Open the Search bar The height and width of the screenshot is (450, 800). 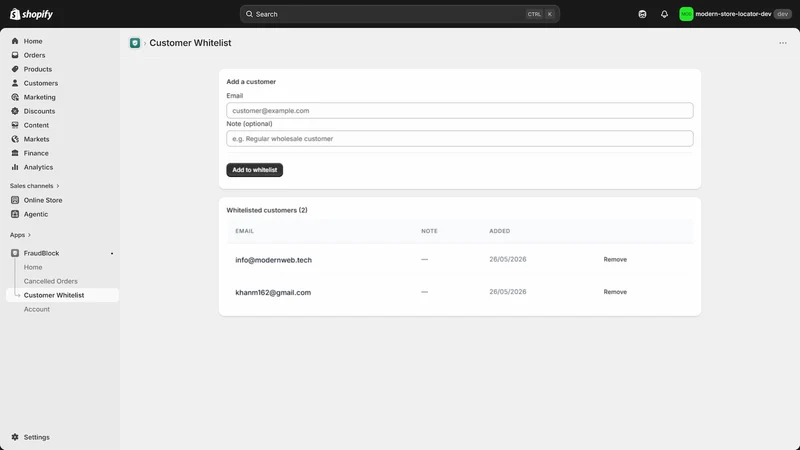(x=399, y=14)
